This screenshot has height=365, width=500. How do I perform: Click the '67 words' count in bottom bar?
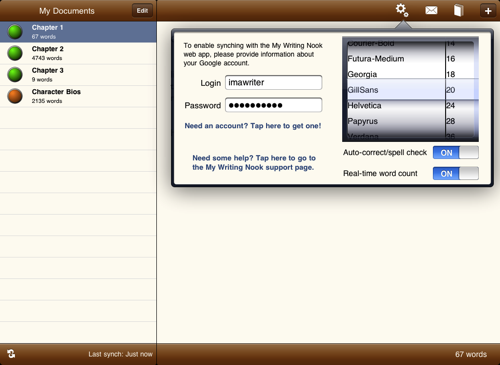471,354
